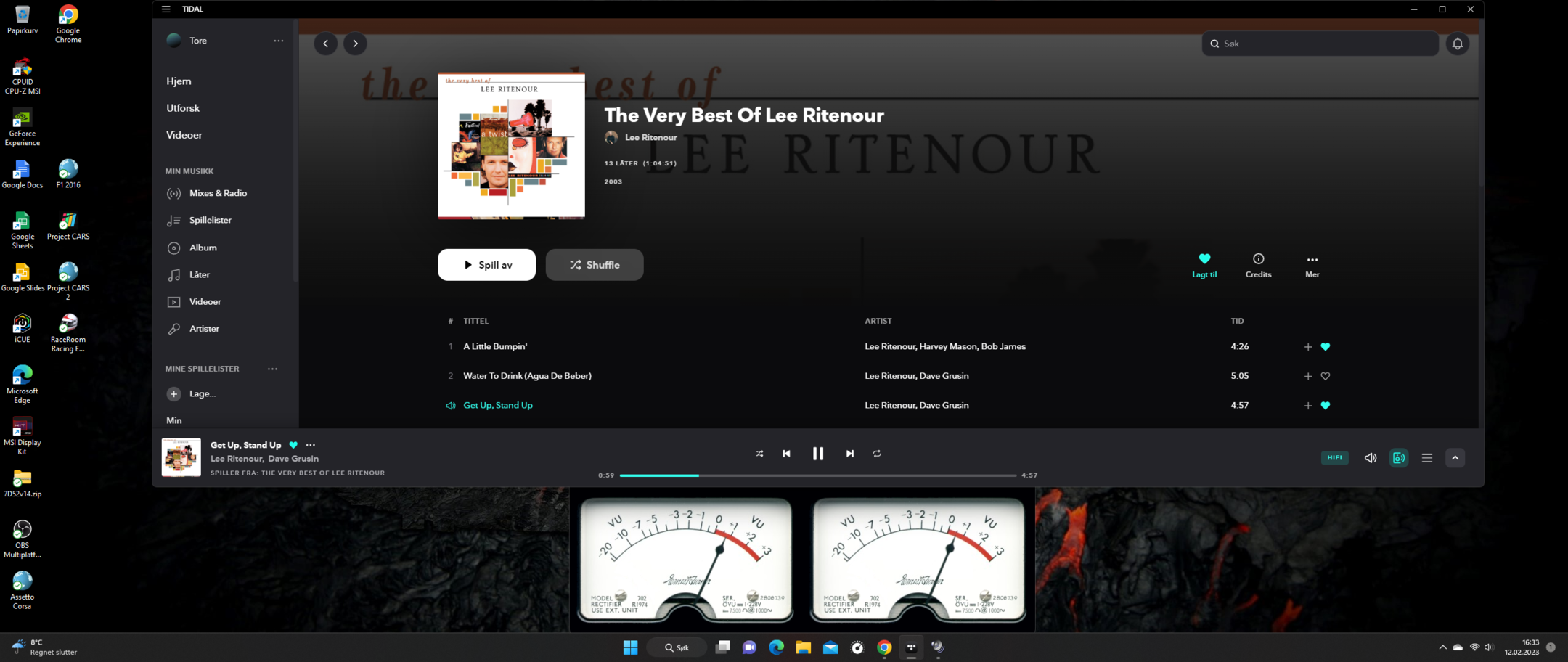Open Google Chrome from the desktop

(68, 23)
